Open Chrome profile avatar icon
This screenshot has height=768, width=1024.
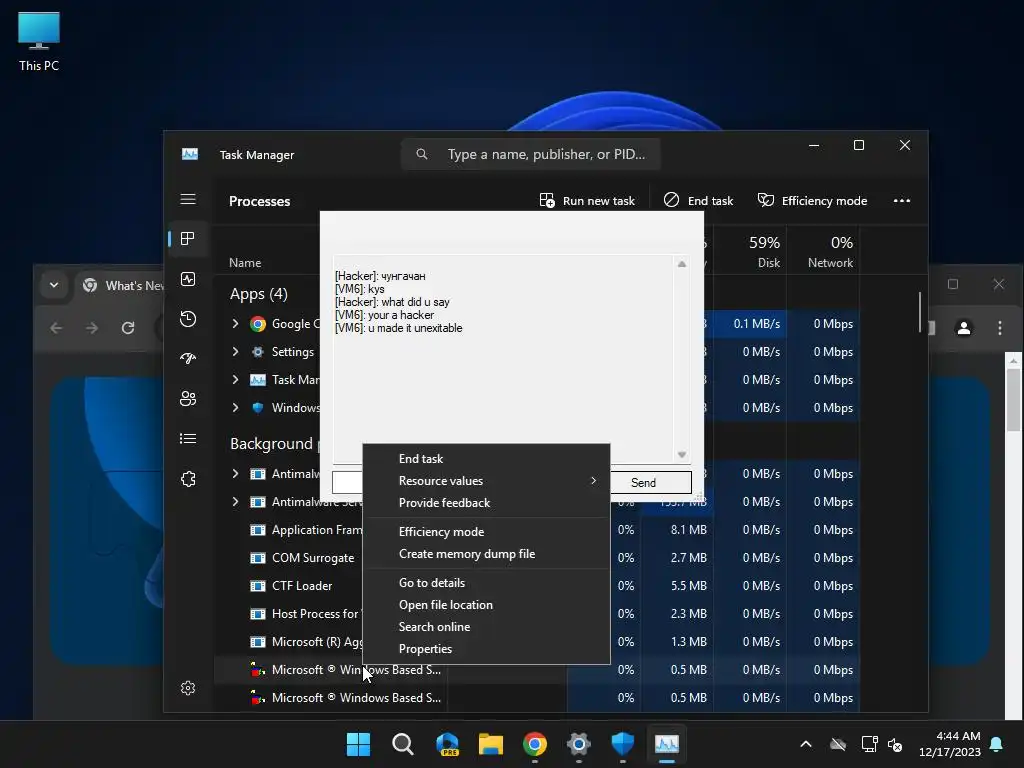(964, 328)
